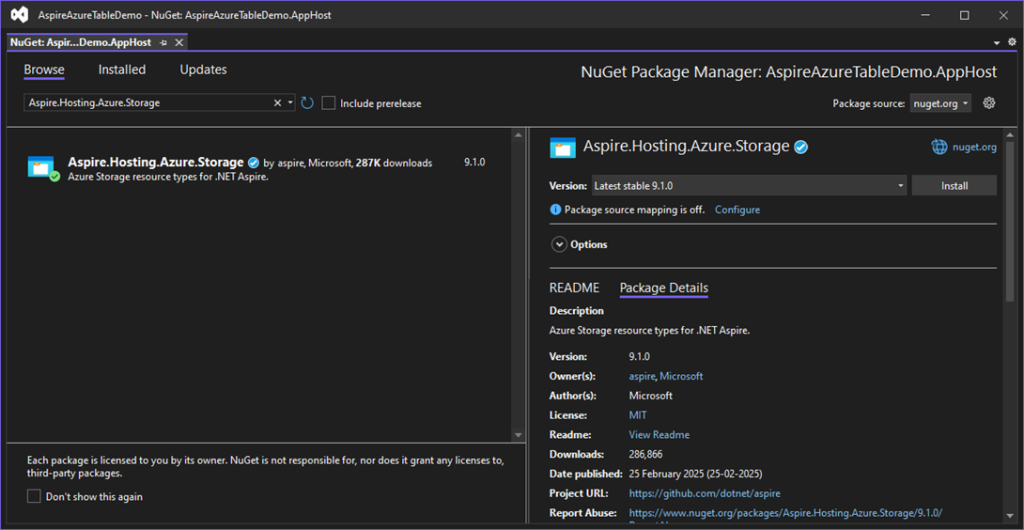Click the Aspire.Hosting.Azure.Storage package icon in results

coord(44,168)
